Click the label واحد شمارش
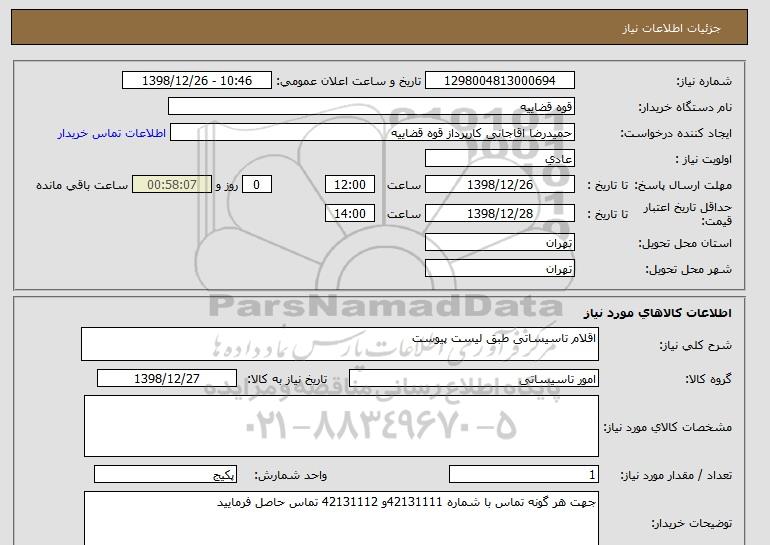 pos(291,475)
